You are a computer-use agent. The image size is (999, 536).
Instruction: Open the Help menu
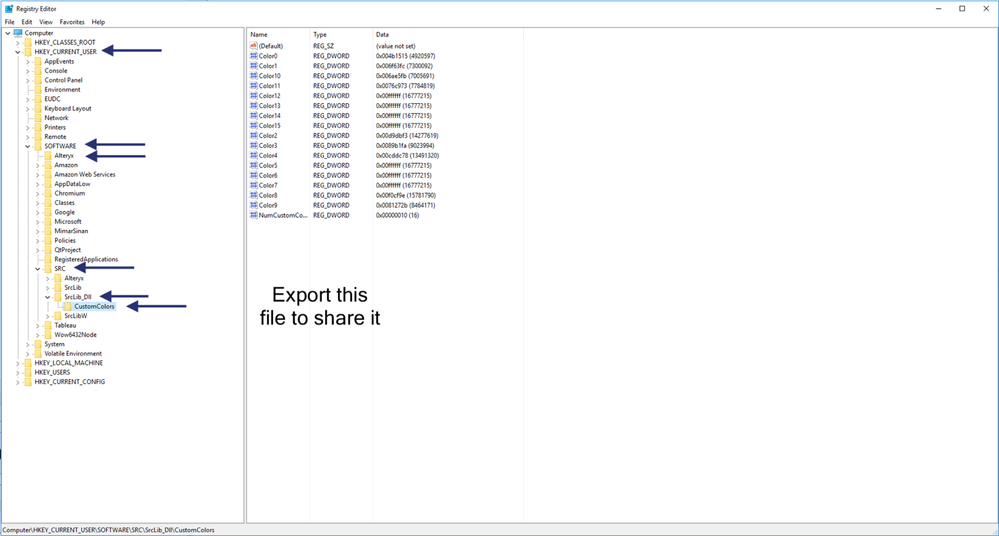(98, 22)
